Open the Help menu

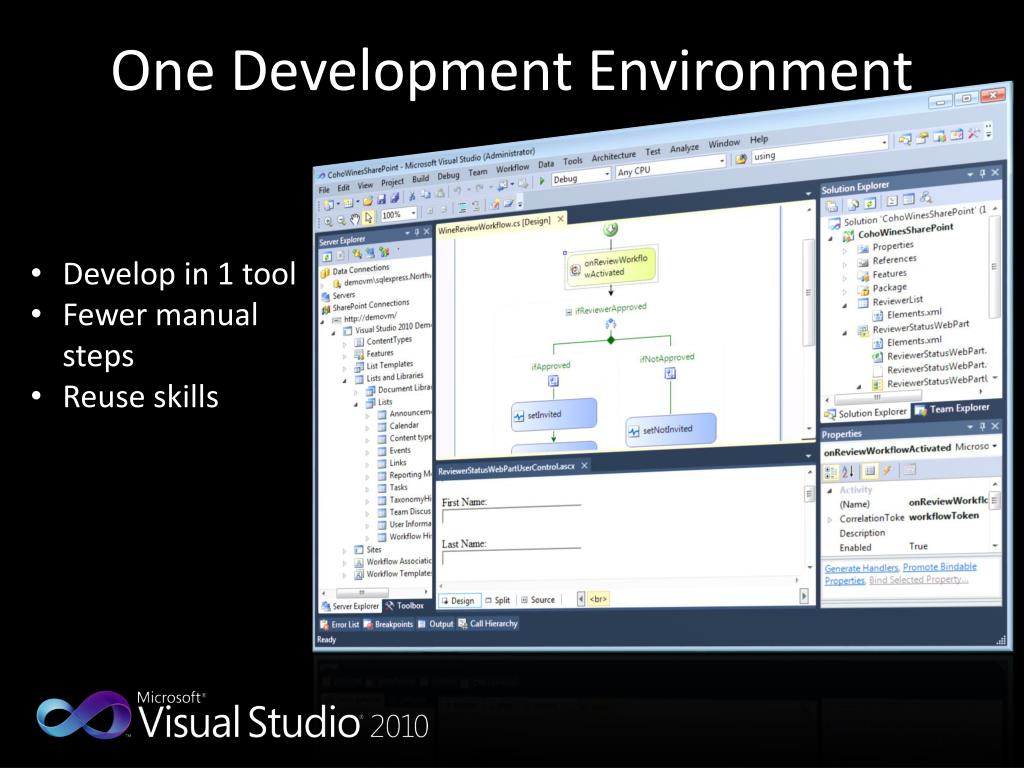point(759,139)
